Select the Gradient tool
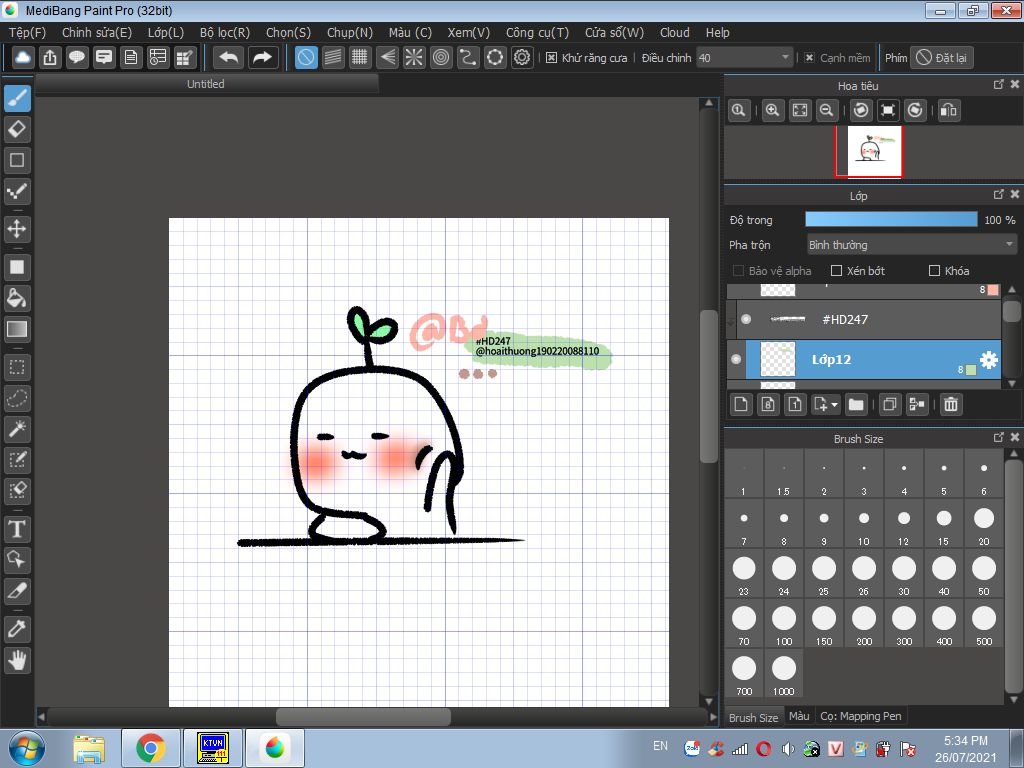 pyautogui.click(x=17, y=329)
